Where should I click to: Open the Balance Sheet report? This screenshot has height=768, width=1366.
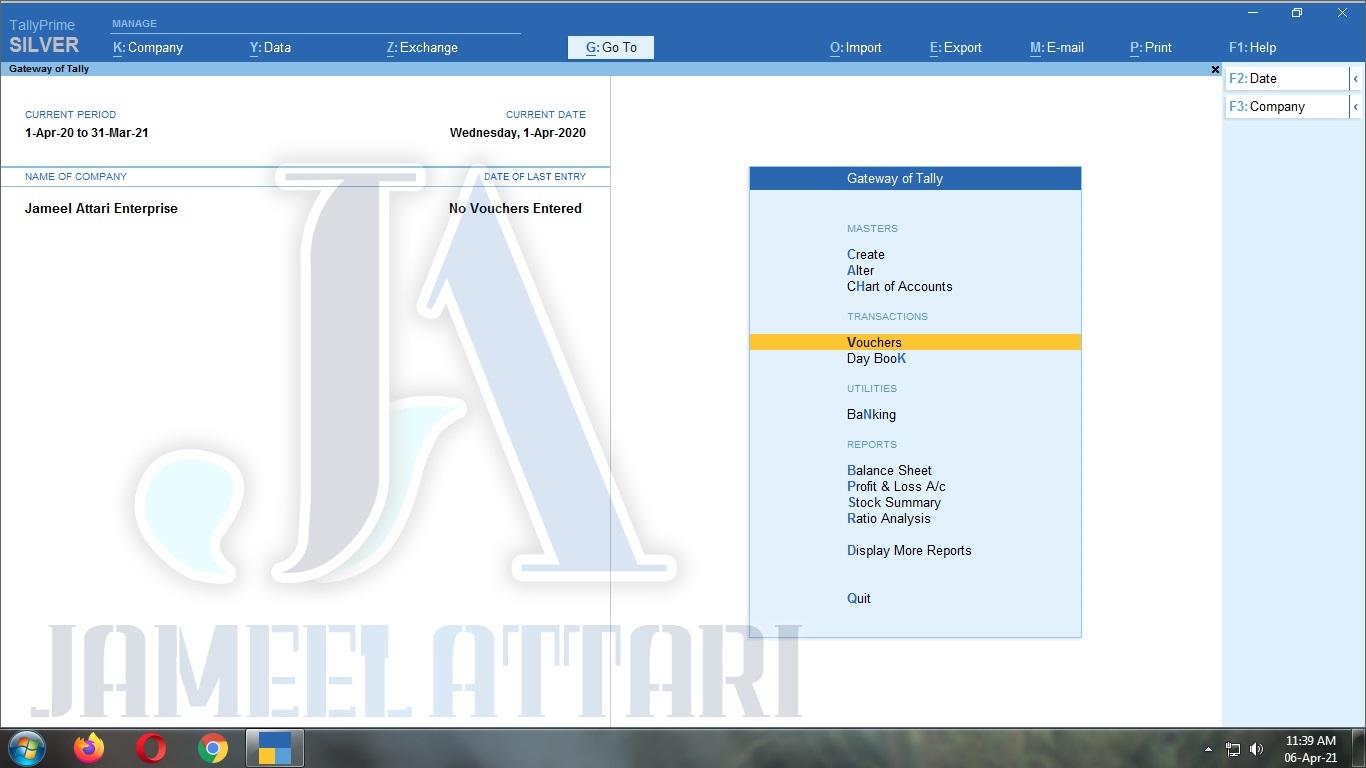pos(890,470)
